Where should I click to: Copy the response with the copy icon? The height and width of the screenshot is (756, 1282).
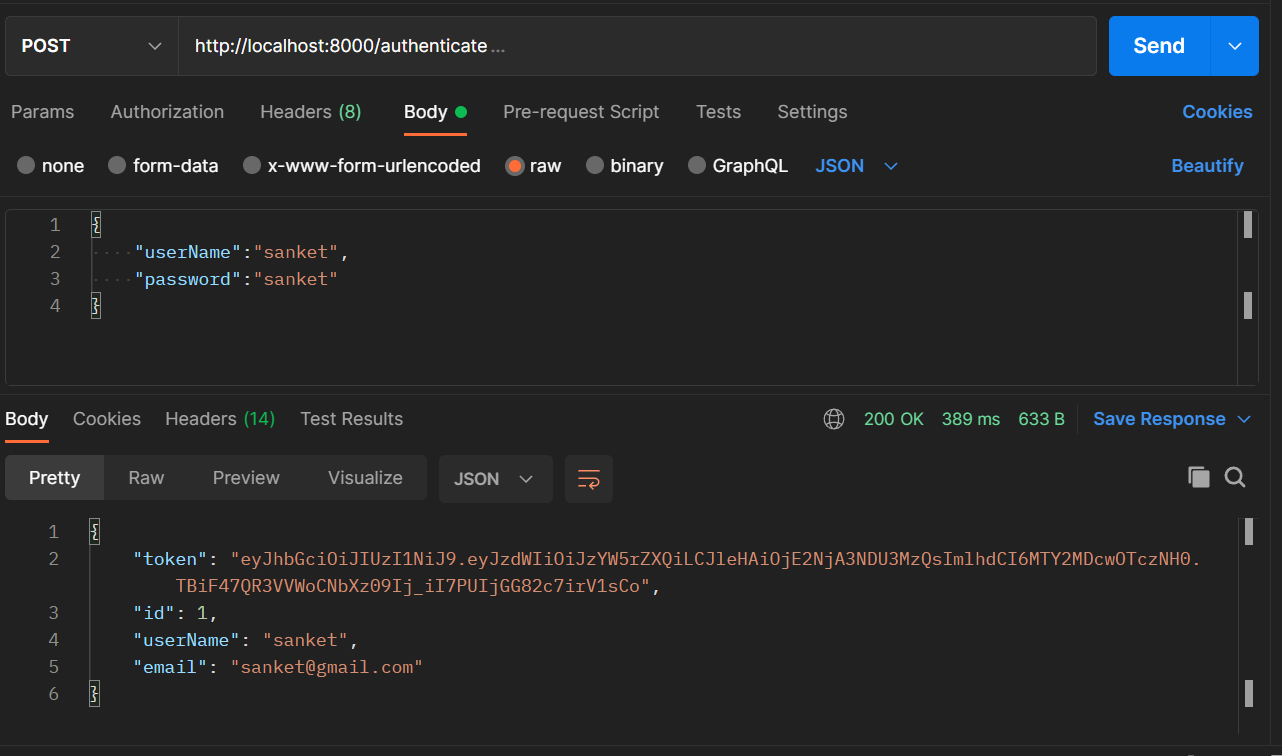tap(1199, 477)
